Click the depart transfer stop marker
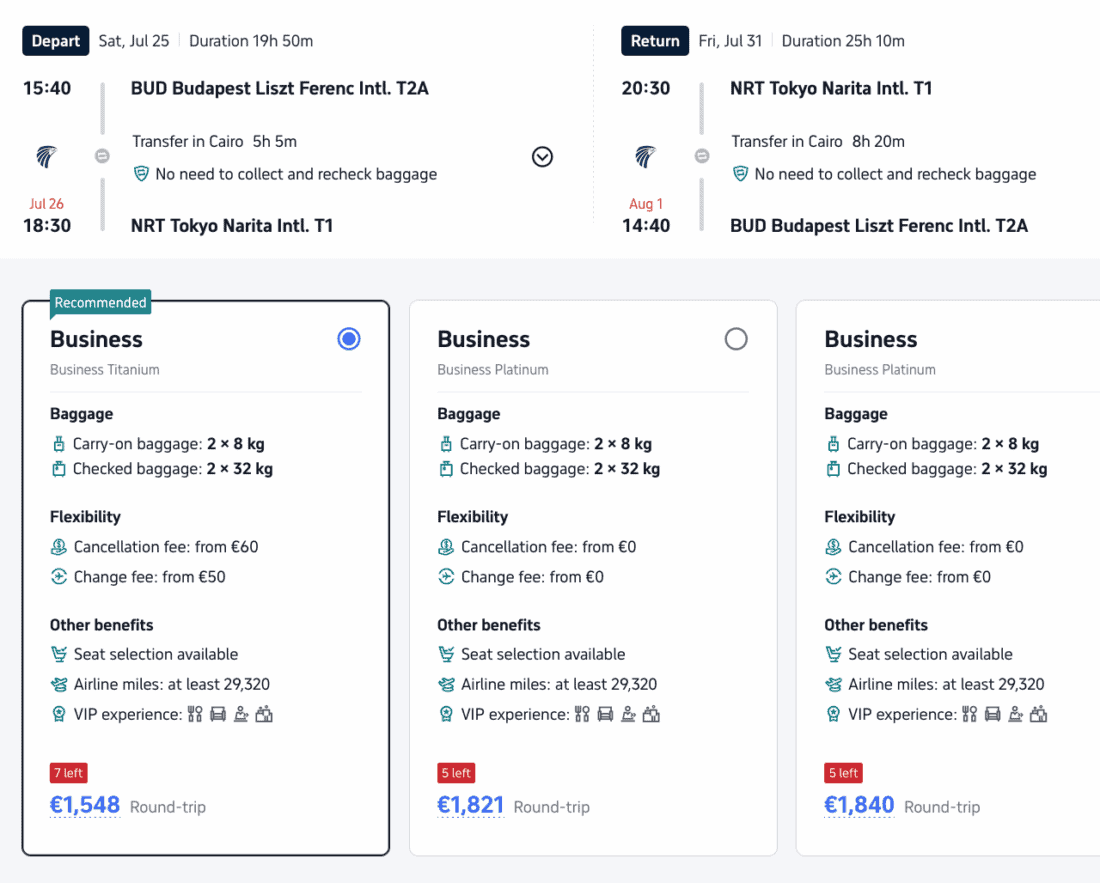 (x=102, y=156)
